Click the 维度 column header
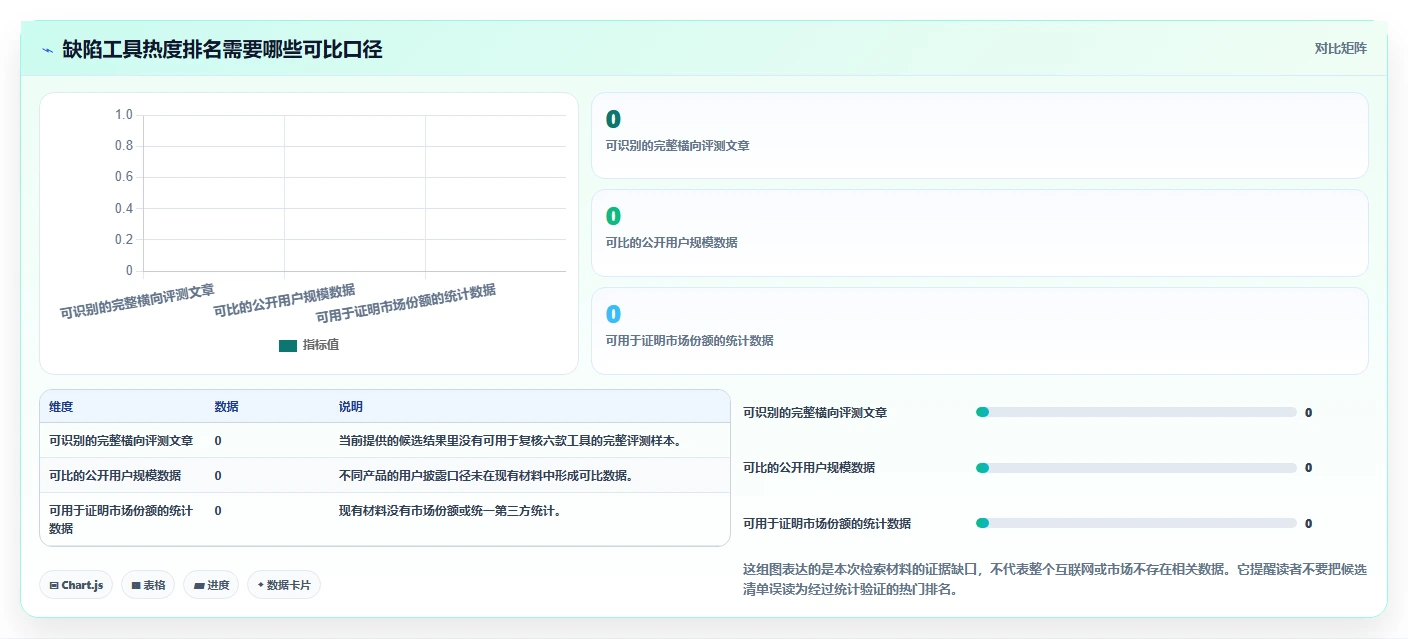Viewport: 1408px width, 639px height. (61, 407)
